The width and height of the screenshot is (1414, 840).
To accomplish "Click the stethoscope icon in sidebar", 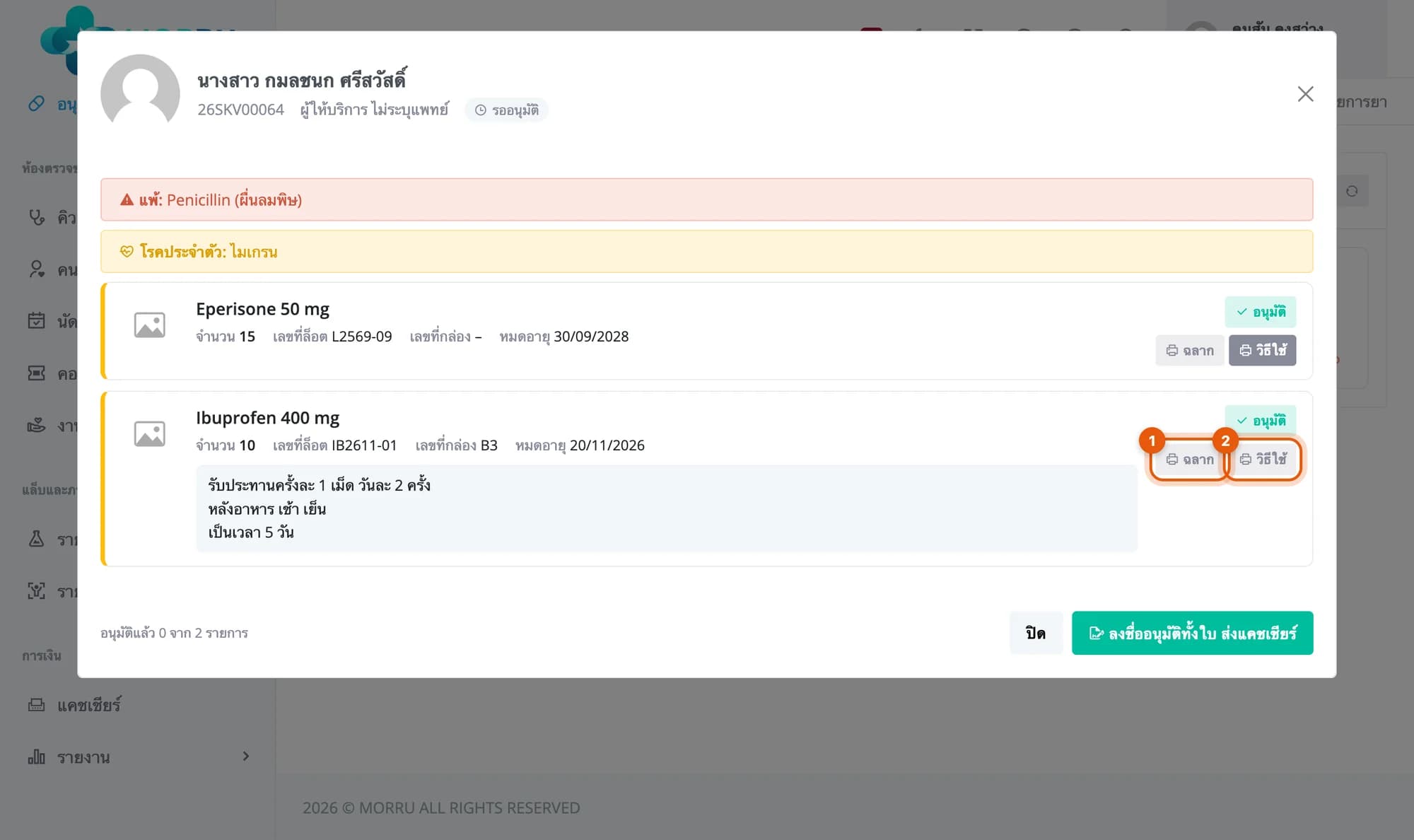I will (36, 217).
